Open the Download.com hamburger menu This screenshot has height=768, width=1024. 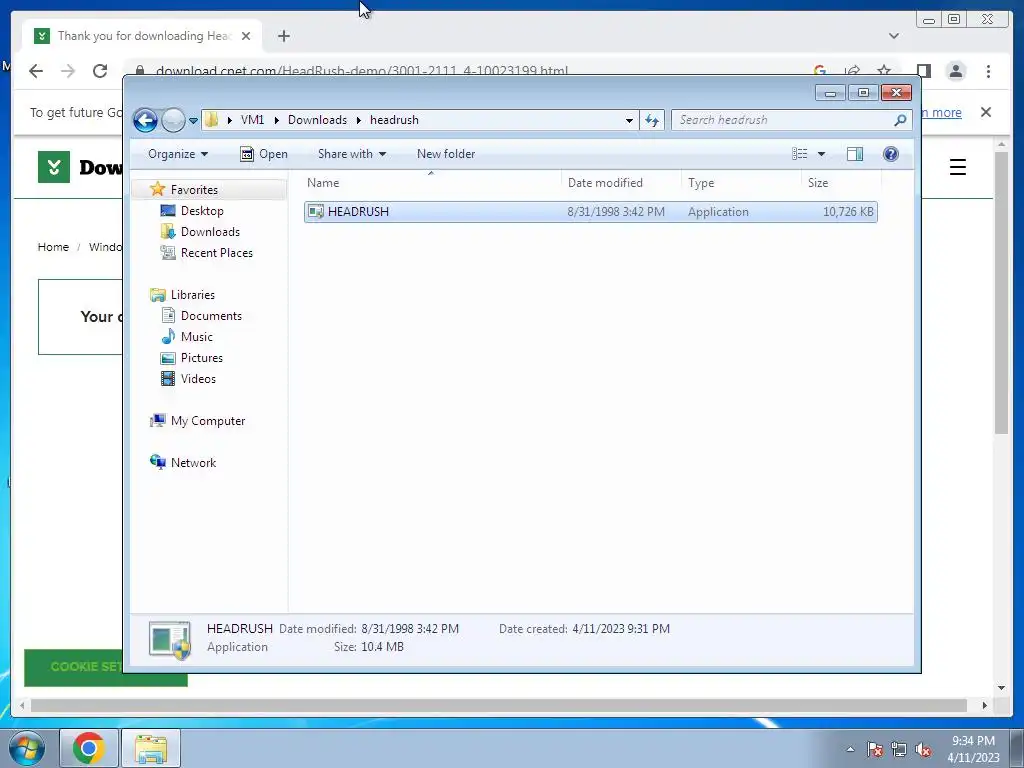[x=957, y=167]
